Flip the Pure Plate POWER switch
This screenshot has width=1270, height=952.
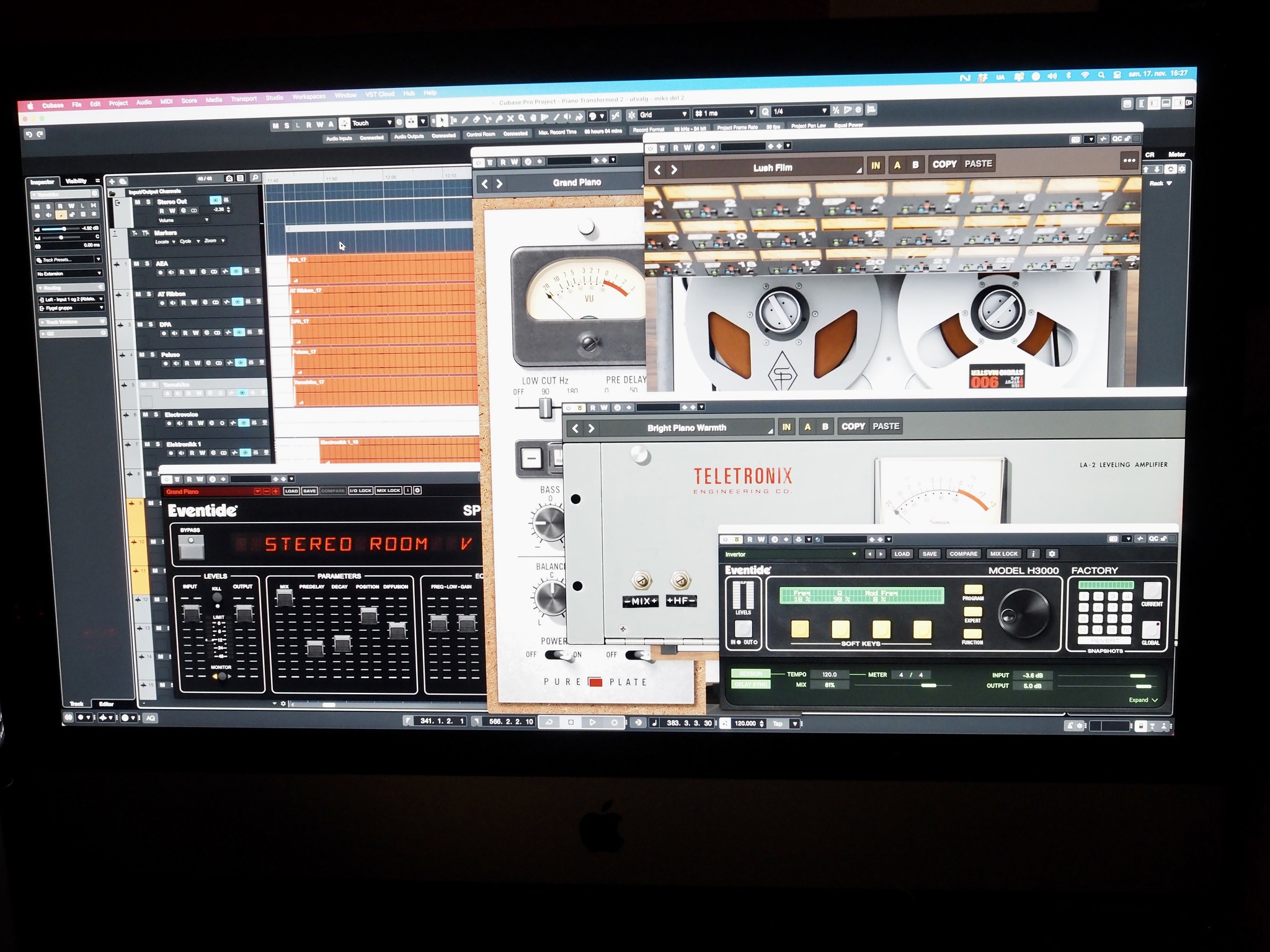click(560, 655)
